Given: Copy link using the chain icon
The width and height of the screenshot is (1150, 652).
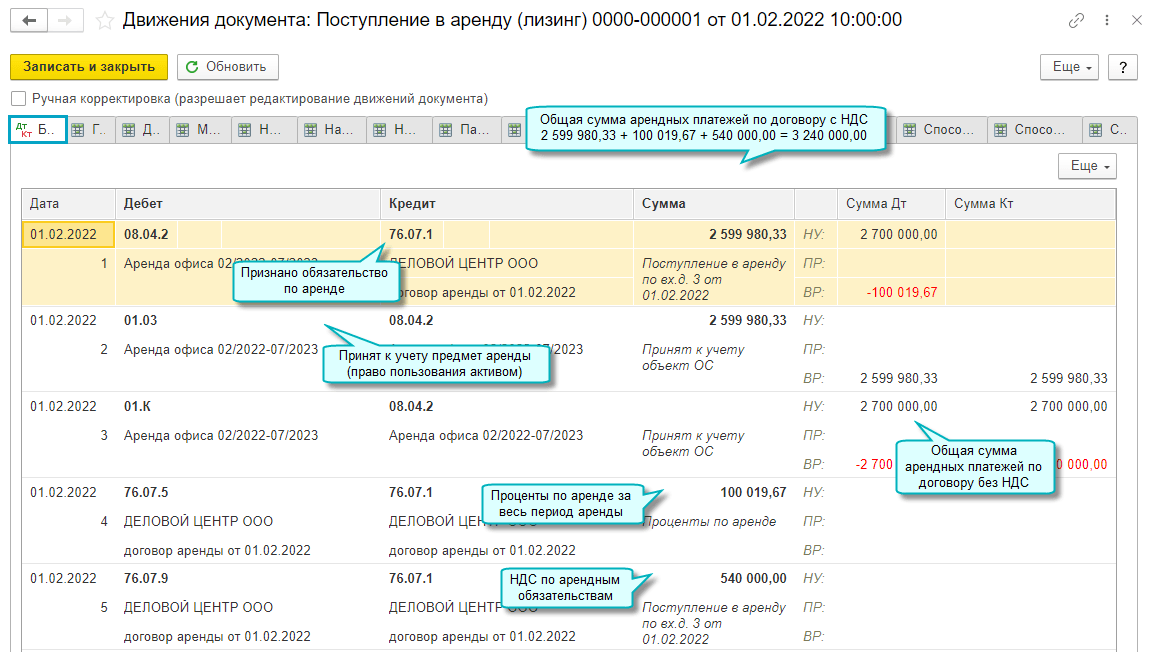Looking at the screenshot, I should tap(1076, 20).
